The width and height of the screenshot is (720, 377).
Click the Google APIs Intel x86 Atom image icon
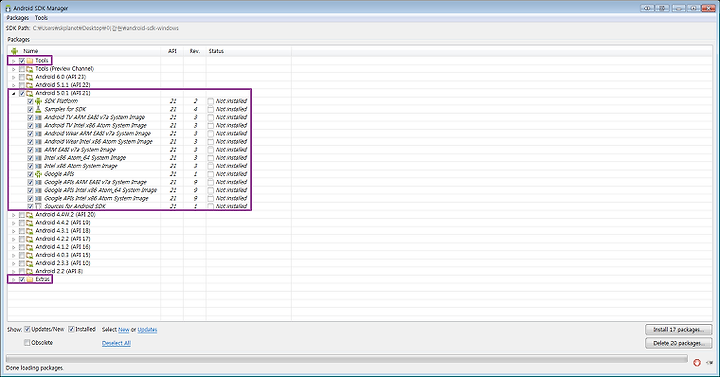pos(39,198)
